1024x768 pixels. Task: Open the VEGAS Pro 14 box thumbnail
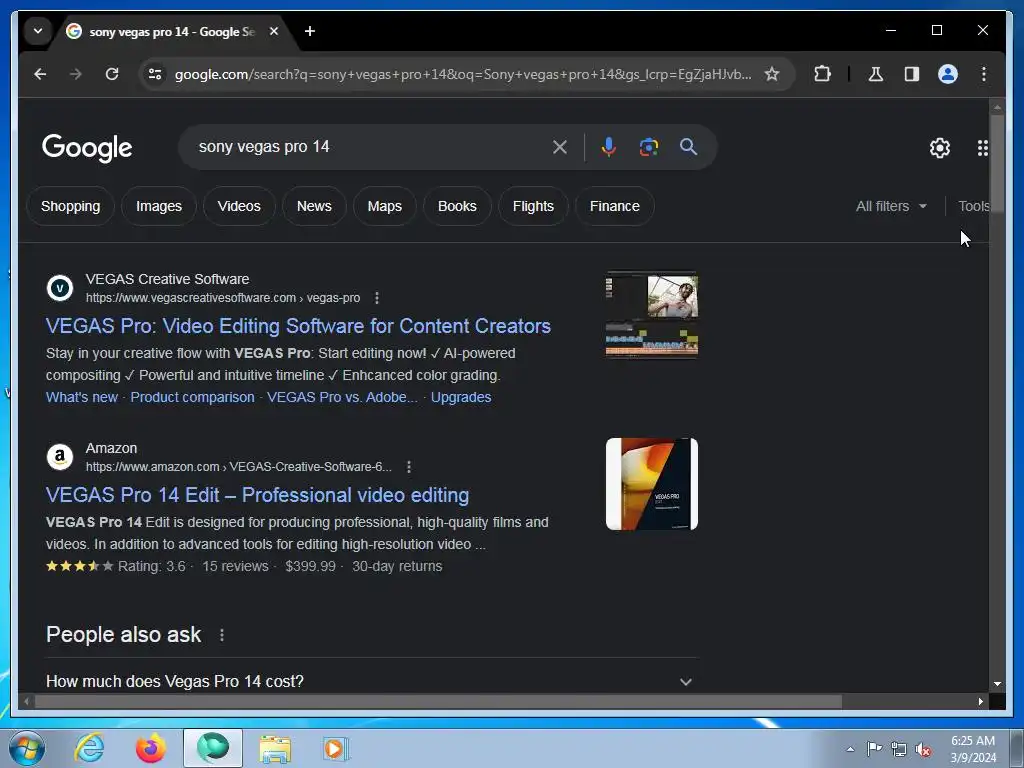click(652, 484)
